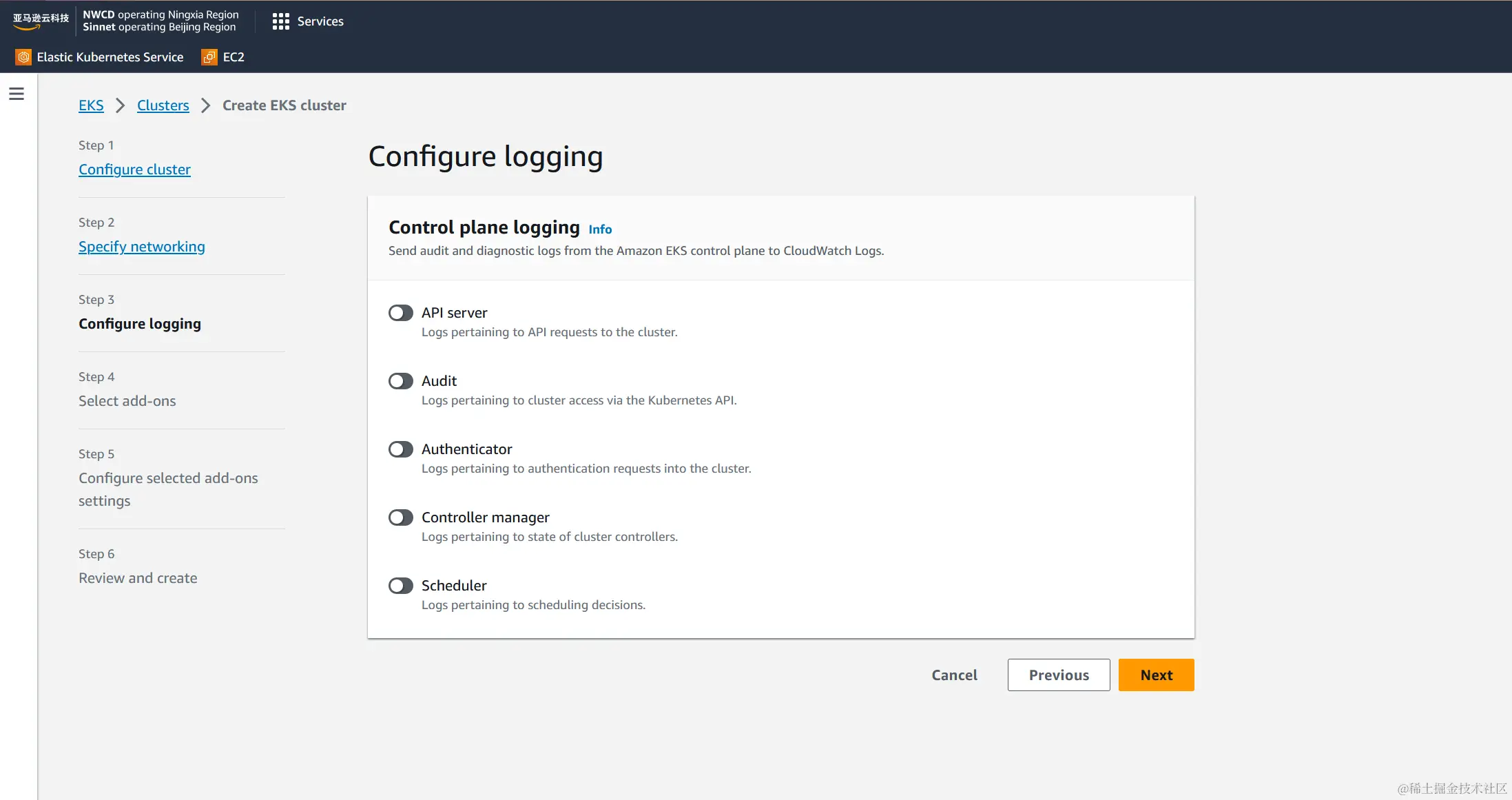Return to Step 1 Configure cluster

134,170
